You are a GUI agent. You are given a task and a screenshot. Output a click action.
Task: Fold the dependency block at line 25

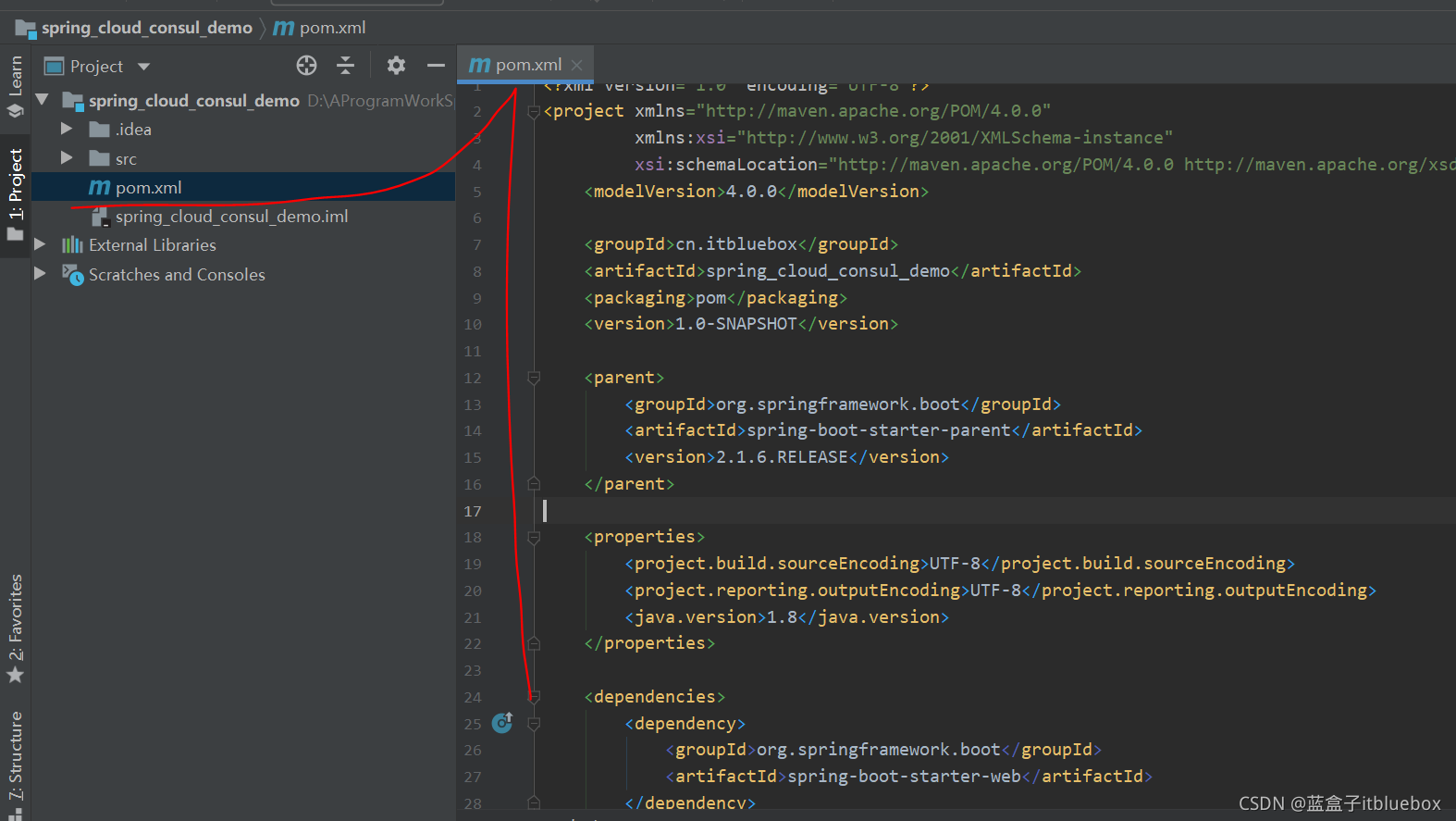[x=534, y=724]
